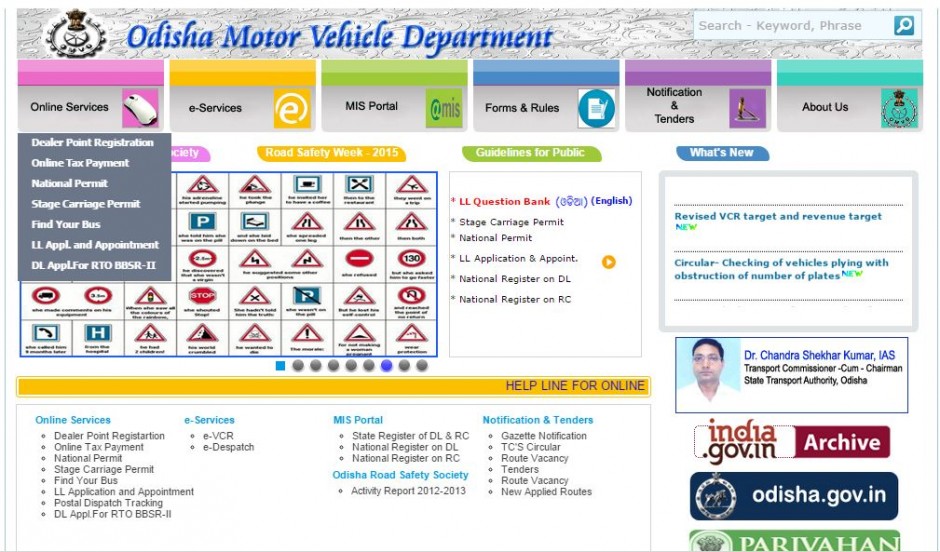Open Dealer Point Registration menu entry
This screenshot has width=940, height=552.
[x=92, y=142]
